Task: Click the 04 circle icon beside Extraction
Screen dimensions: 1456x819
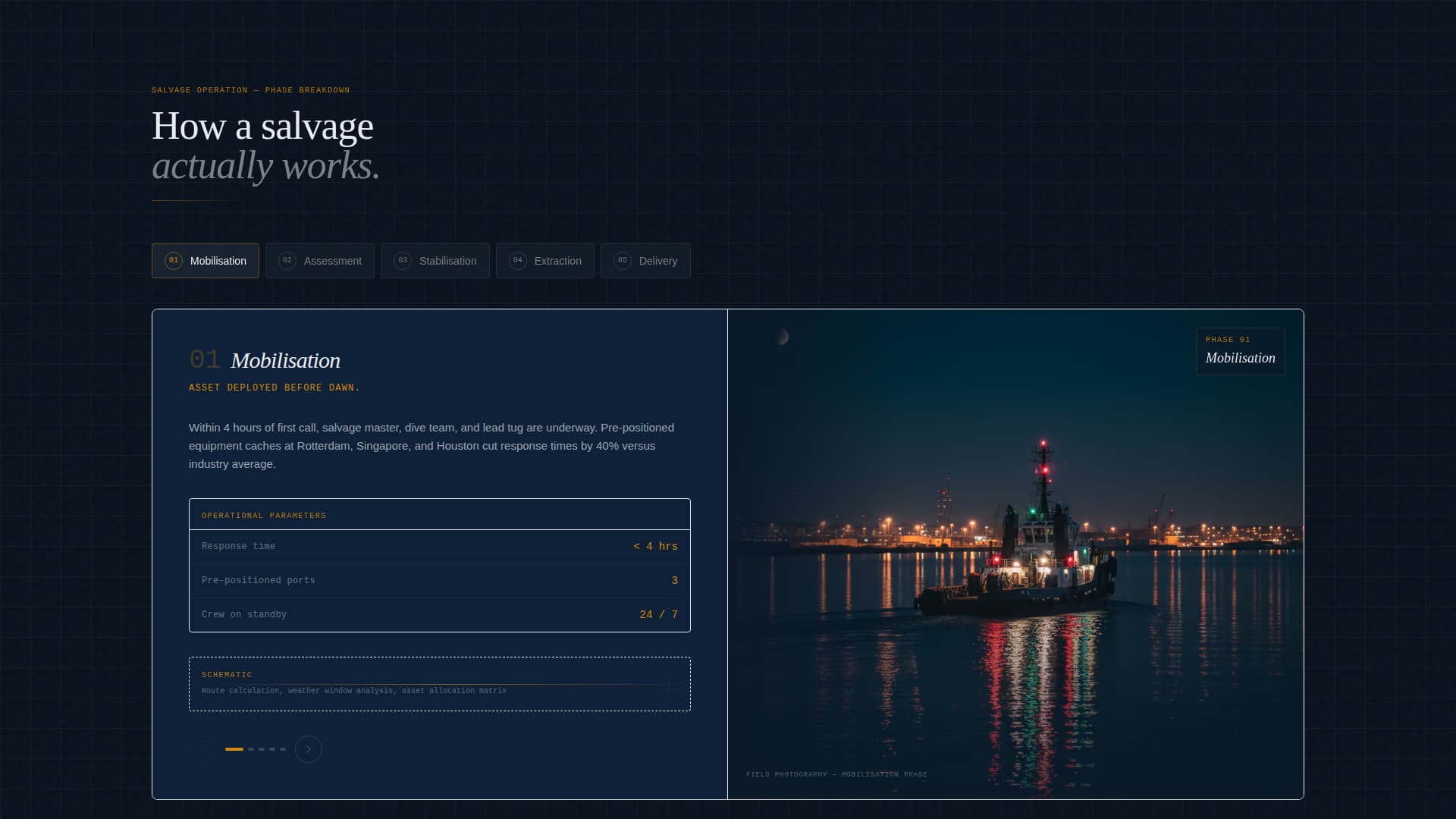Action: coord(517,260)
